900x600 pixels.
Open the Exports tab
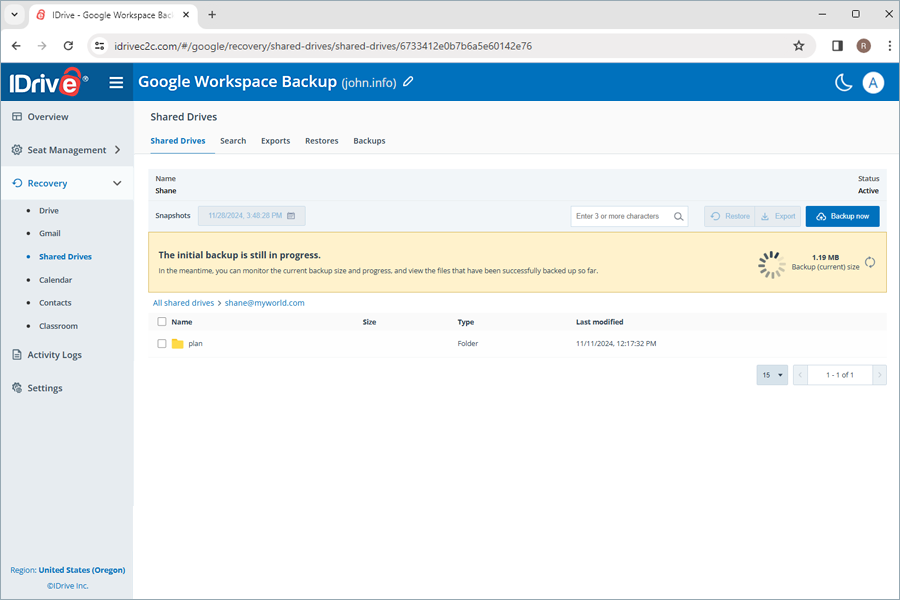275,141
